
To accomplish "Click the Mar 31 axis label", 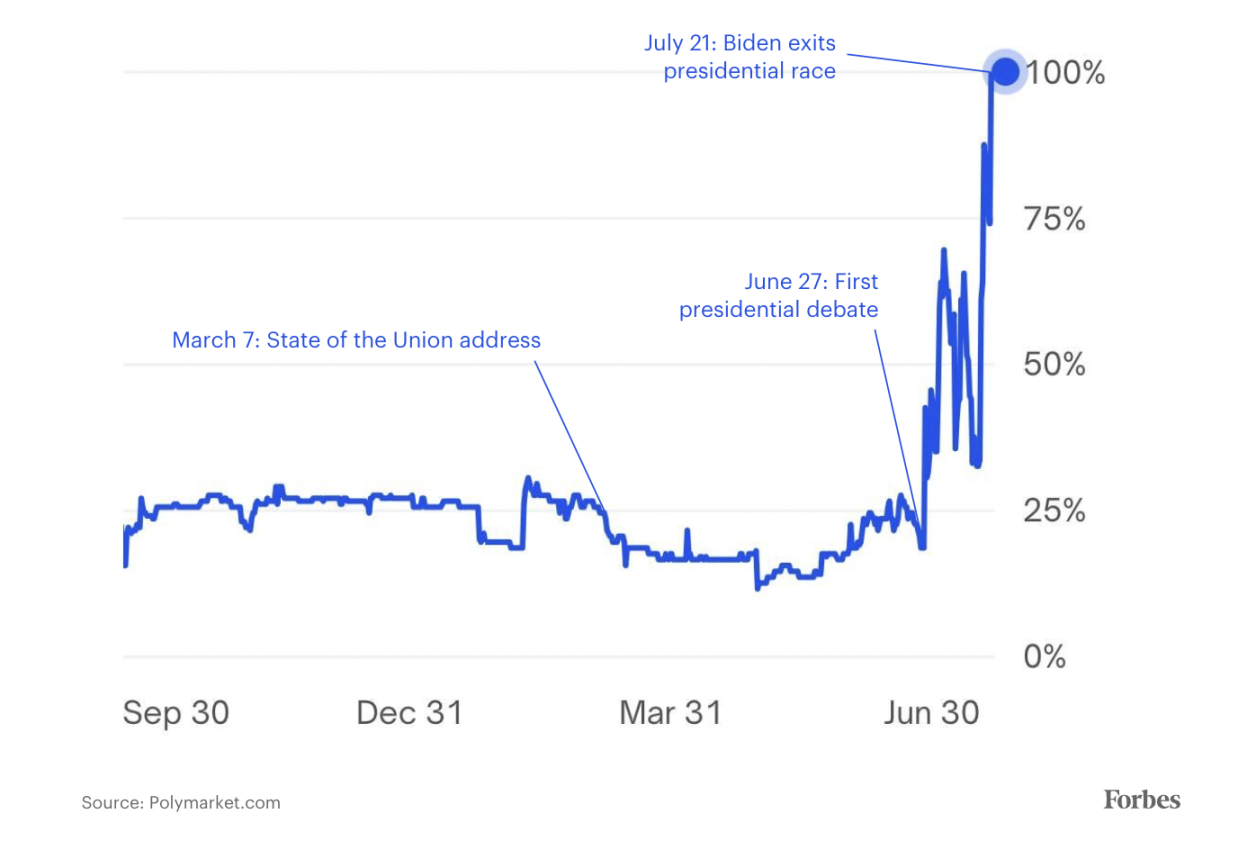I will point(670,713).
